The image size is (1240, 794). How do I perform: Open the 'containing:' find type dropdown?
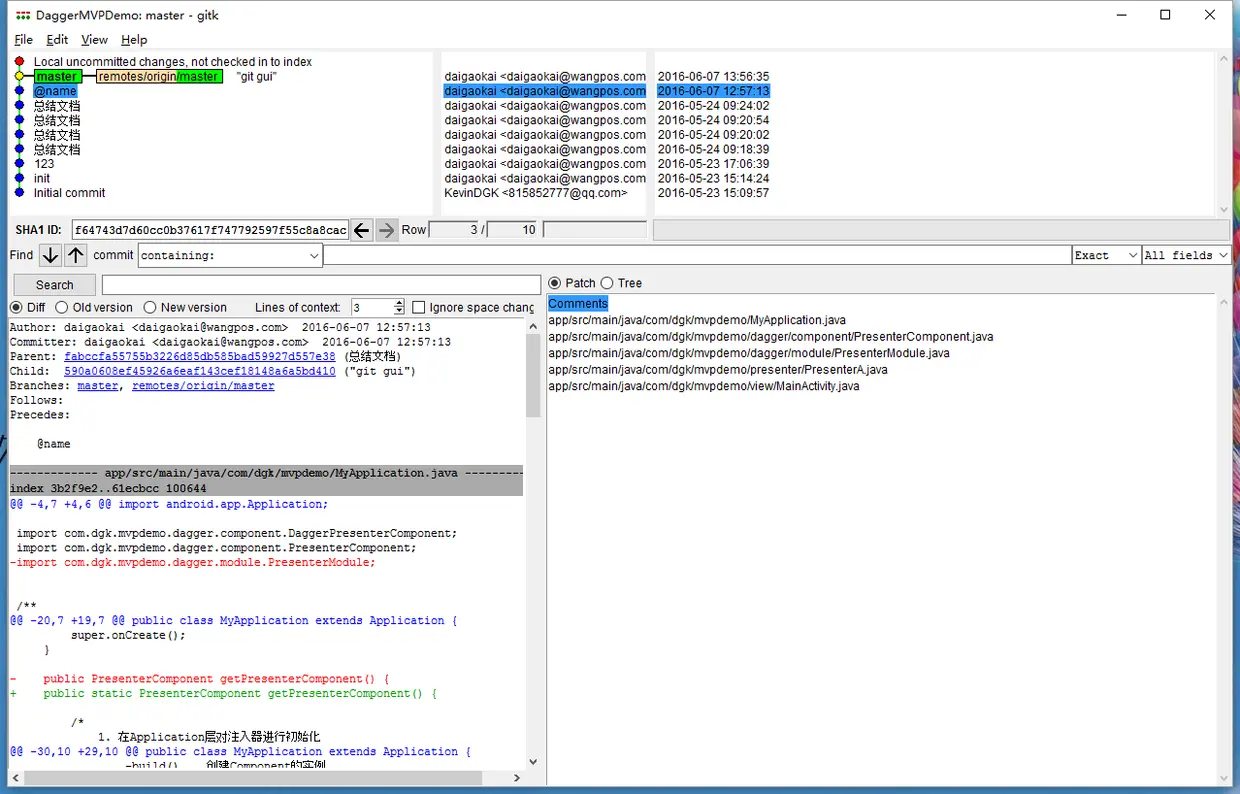[230, 255]
